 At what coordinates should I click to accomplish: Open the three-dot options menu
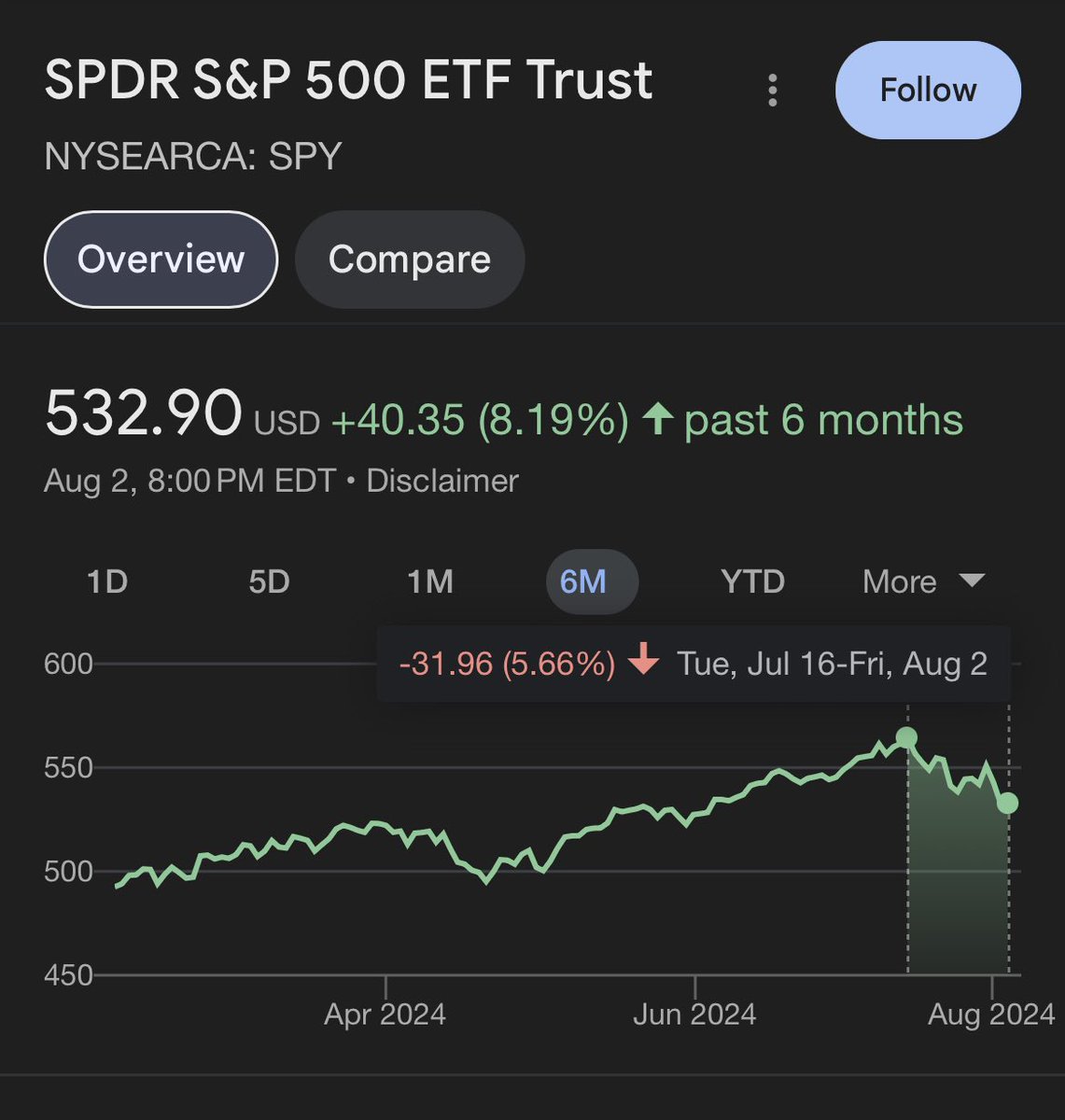point(772,90)
